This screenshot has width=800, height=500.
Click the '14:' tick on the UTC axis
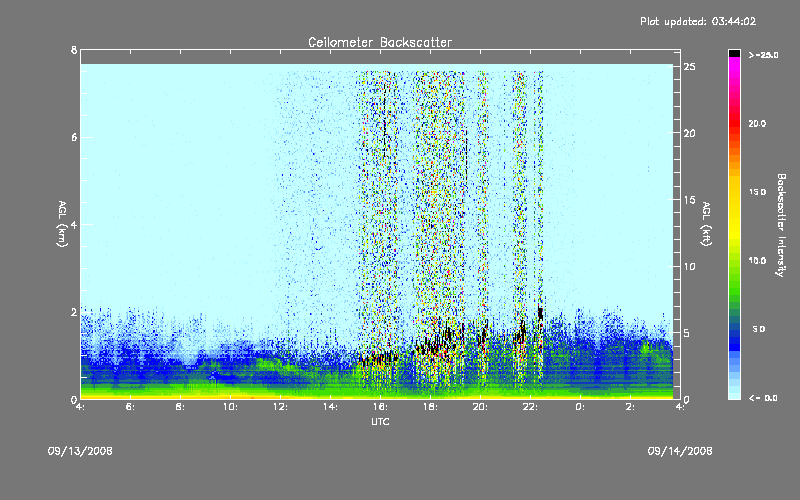point(330,407)
